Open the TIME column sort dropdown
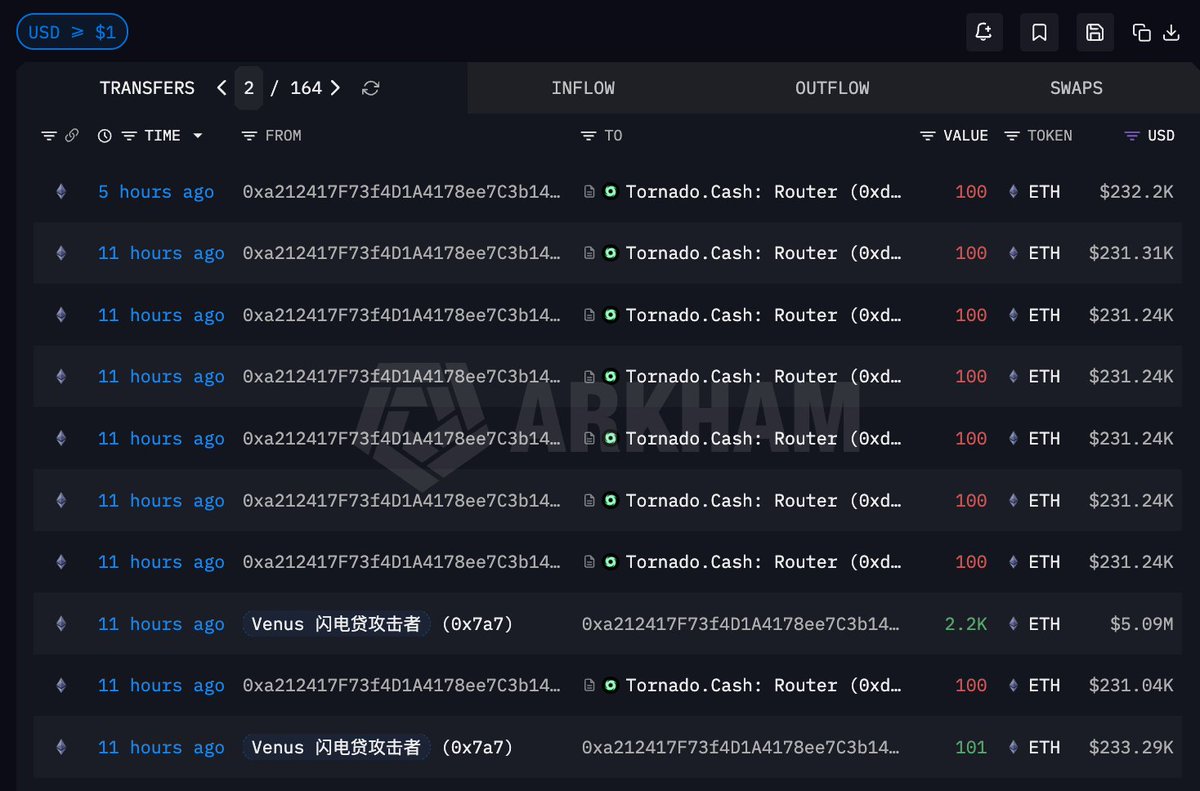 point(196,135)
